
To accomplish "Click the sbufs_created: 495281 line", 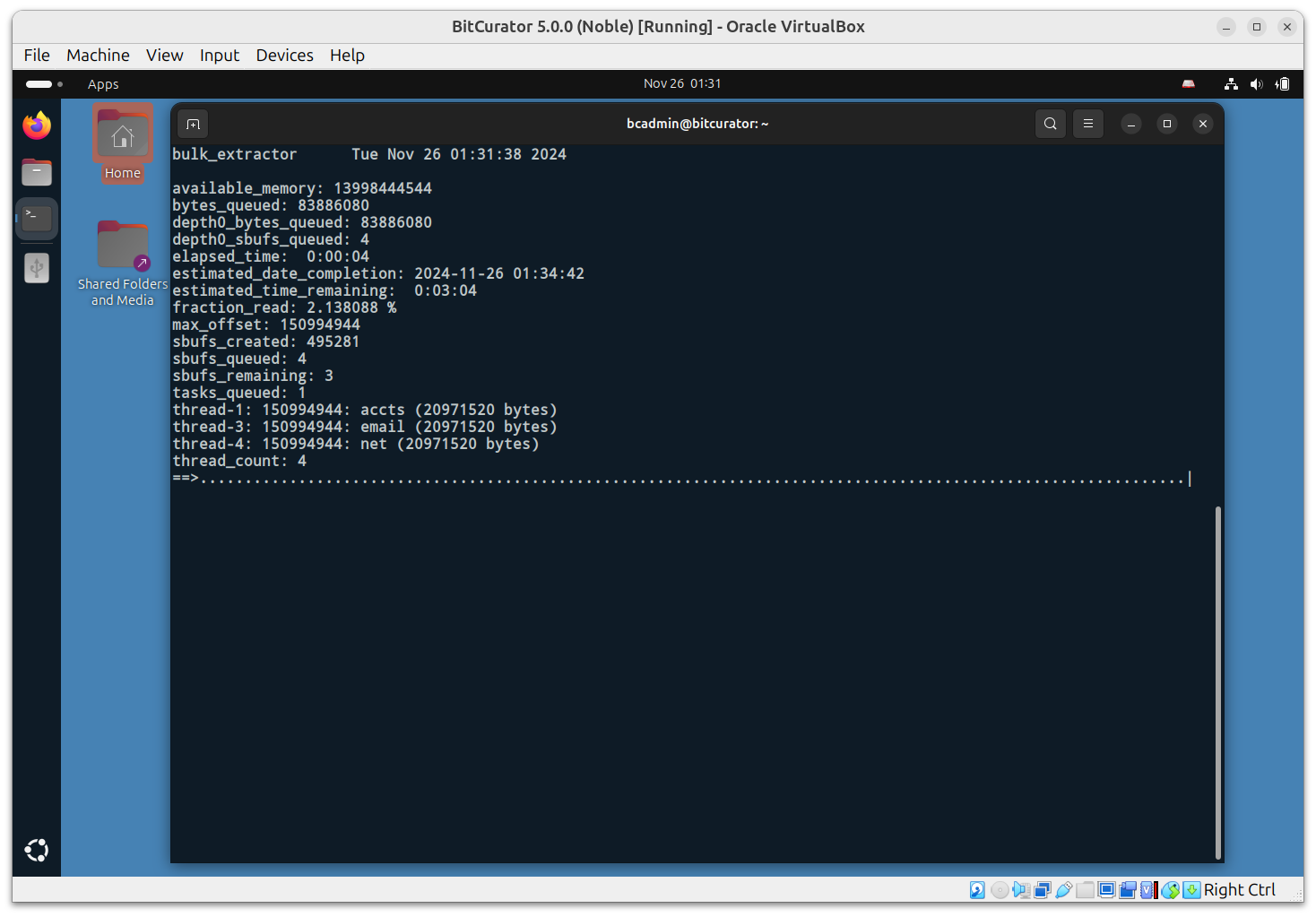I will 266,342.
